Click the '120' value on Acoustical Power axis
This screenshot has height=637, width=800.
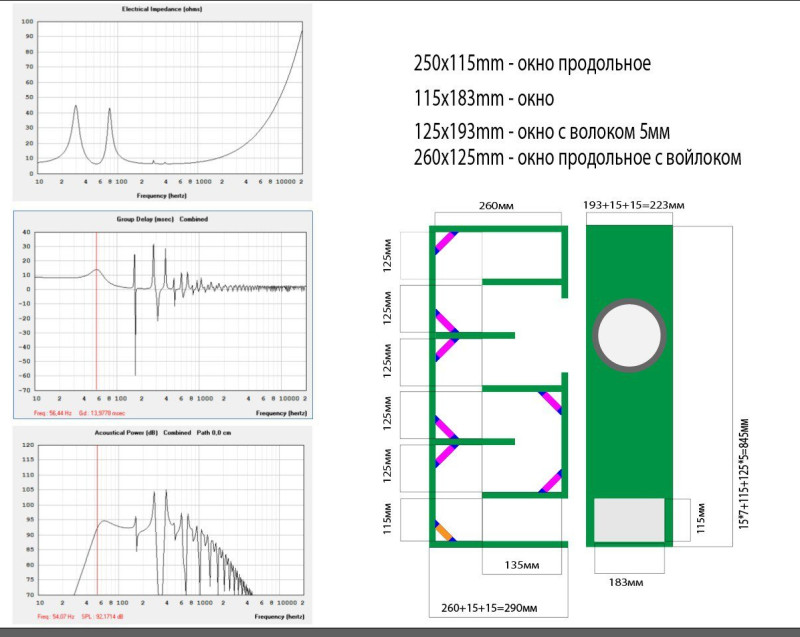click(28, 445)
